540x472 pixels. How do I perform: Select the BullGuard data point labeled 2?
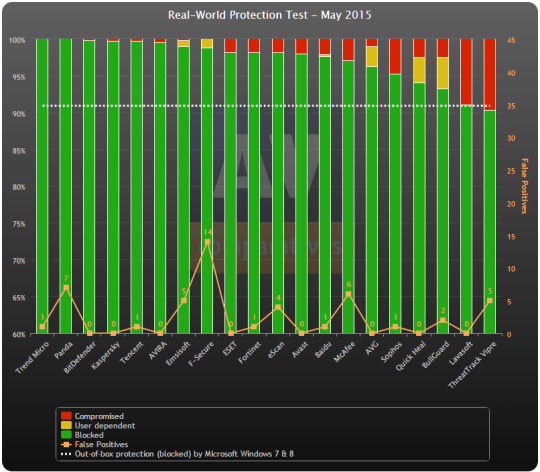(x=443, y=321)
